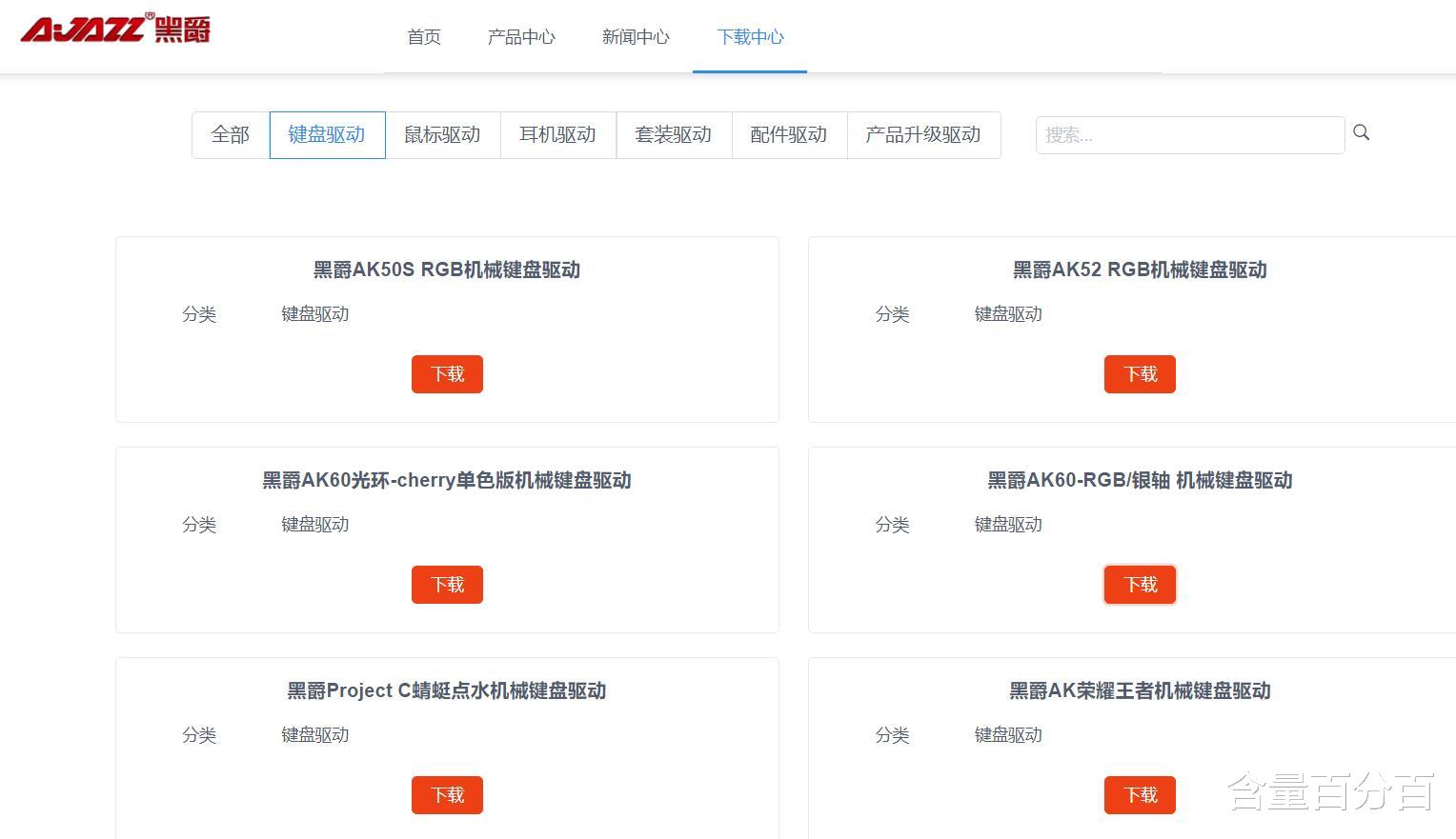This screenshot has width=1456, height=839.
Task: Switch to the 鼠标驱动 category
Action: [x=442, y=134]
